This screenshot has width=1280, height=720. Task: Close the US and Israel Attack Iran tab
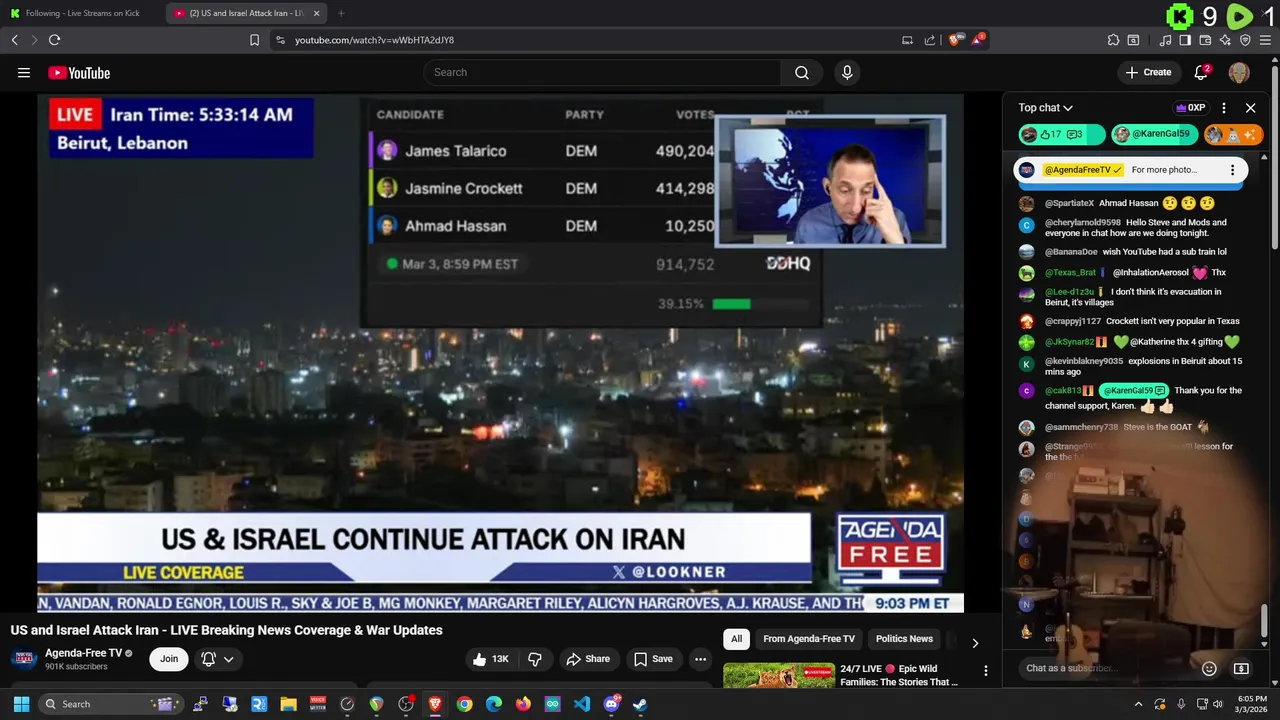click(x=317, y=13)
